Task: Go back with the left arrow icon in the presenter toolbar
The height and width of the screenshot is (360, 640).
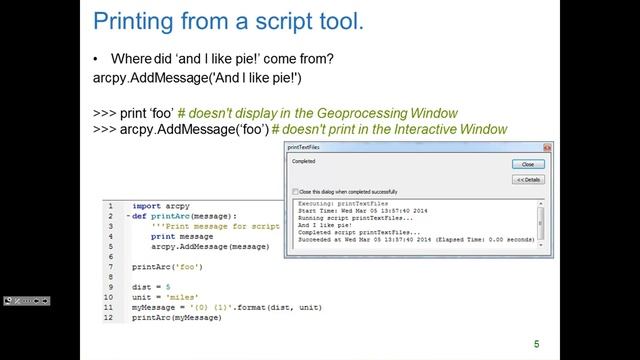Action: [36, 301]
